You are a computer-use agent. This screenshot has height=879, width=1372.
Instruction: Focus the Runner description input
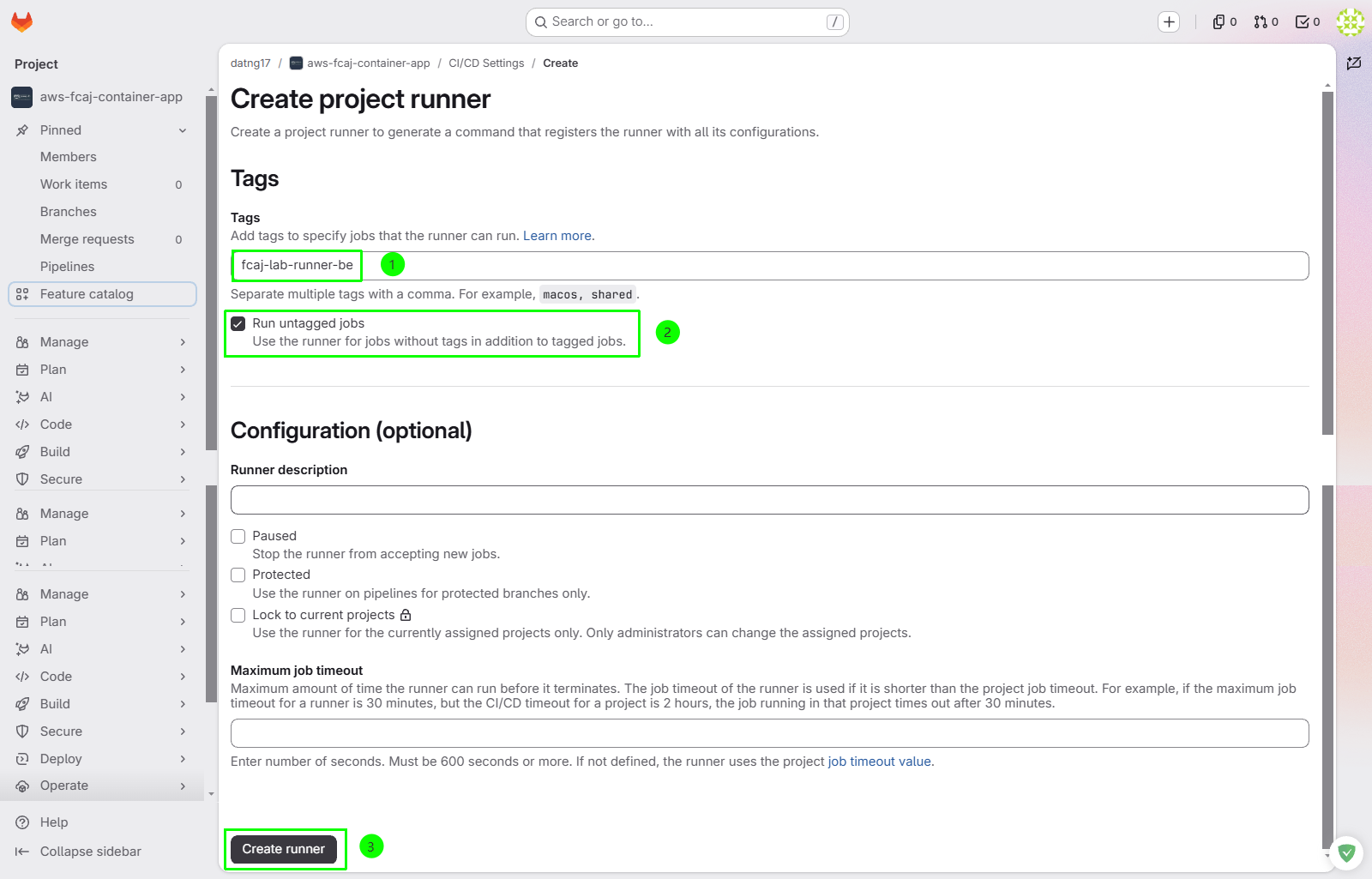[x=769, y=500]
